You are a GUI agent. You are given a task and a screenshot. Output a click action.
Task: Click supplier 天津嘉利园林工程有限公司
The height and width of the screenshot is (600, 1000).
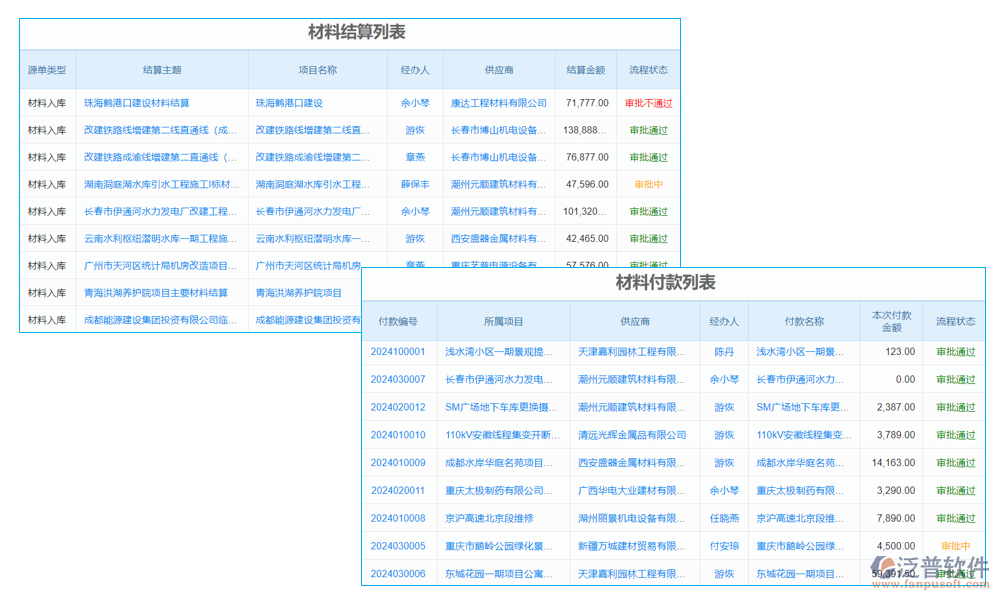click(x=629, y=351)
